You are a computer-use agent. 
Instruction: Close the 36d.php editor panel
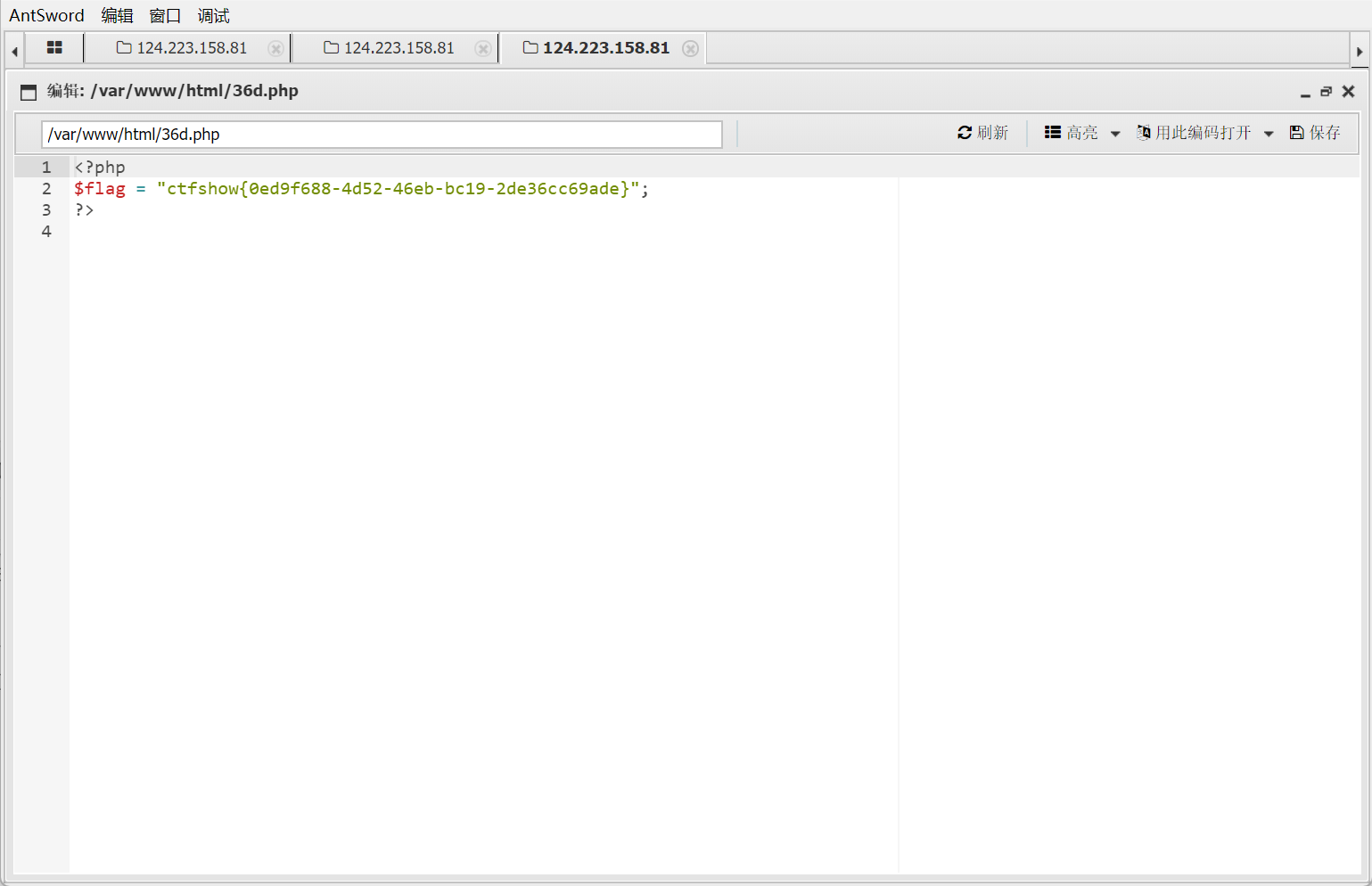[x=1348, y=92]
